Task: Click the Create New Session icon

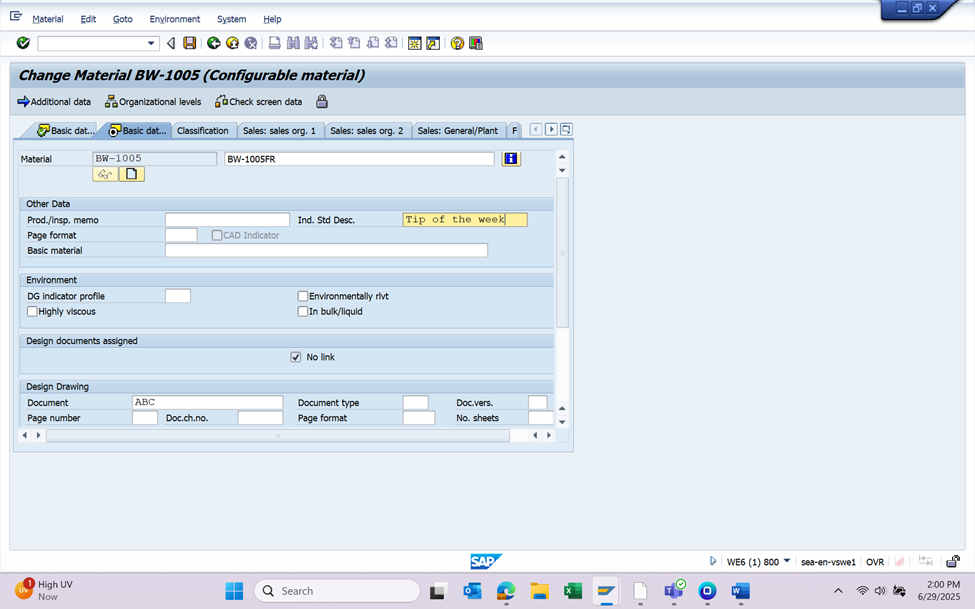Action: 414,43
